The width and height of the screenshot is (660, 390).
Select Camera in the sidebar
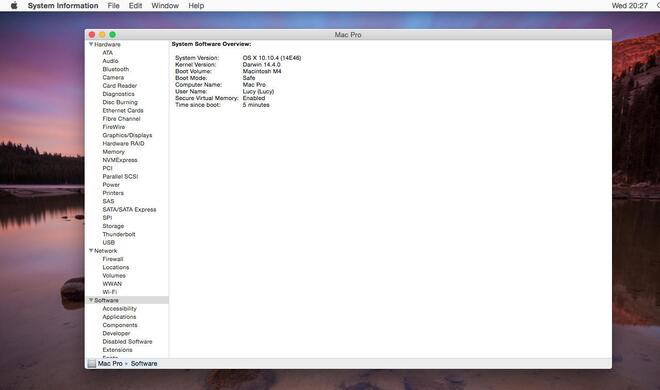(x=113, y=77)
